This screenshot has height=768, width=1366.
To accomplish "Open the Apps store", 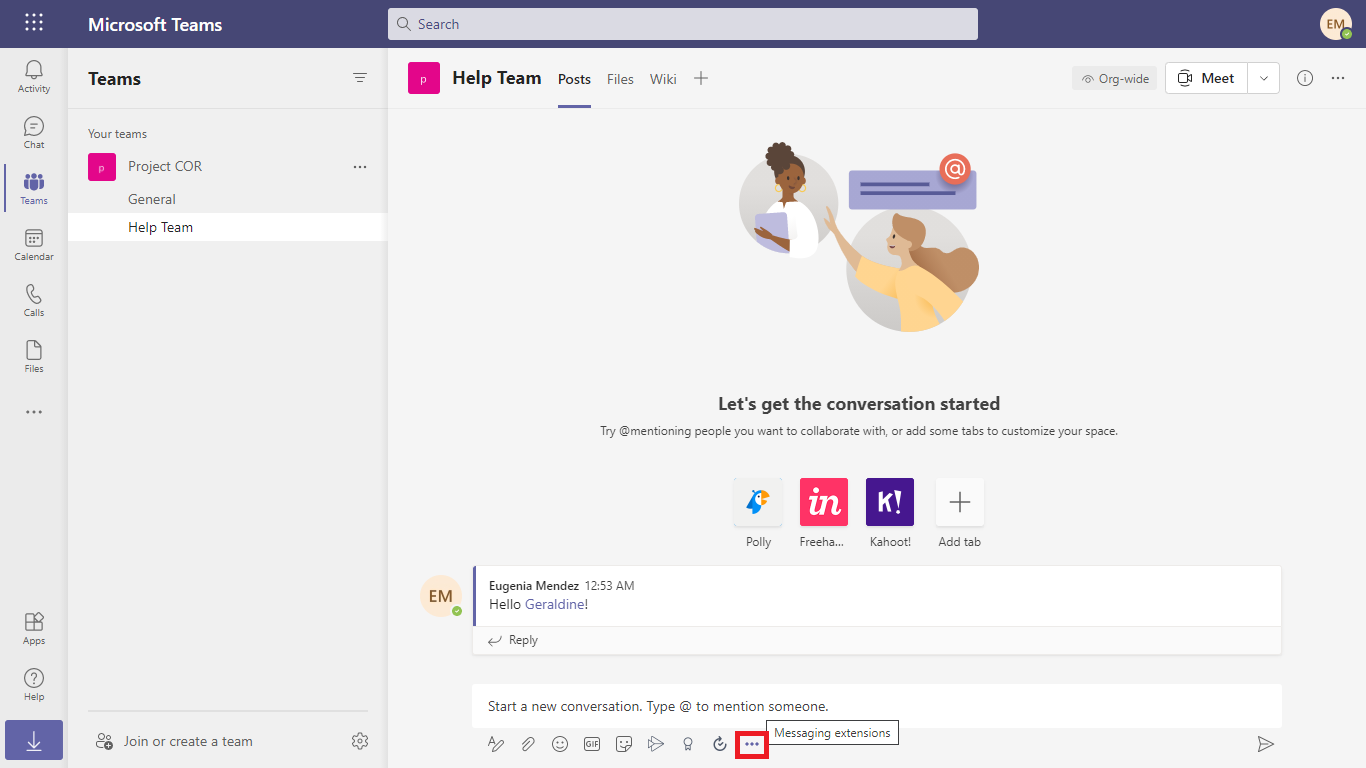I will [x=34, y=628].
